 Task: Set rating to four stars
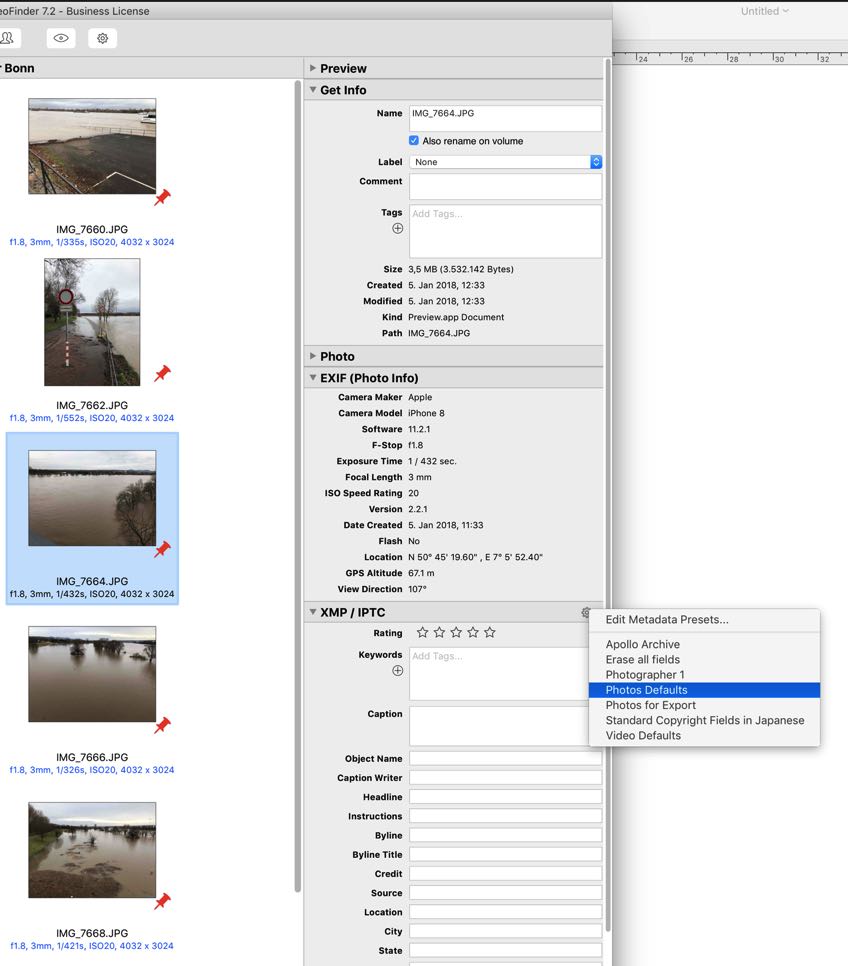pyautogui.click(x=473, y=633)
